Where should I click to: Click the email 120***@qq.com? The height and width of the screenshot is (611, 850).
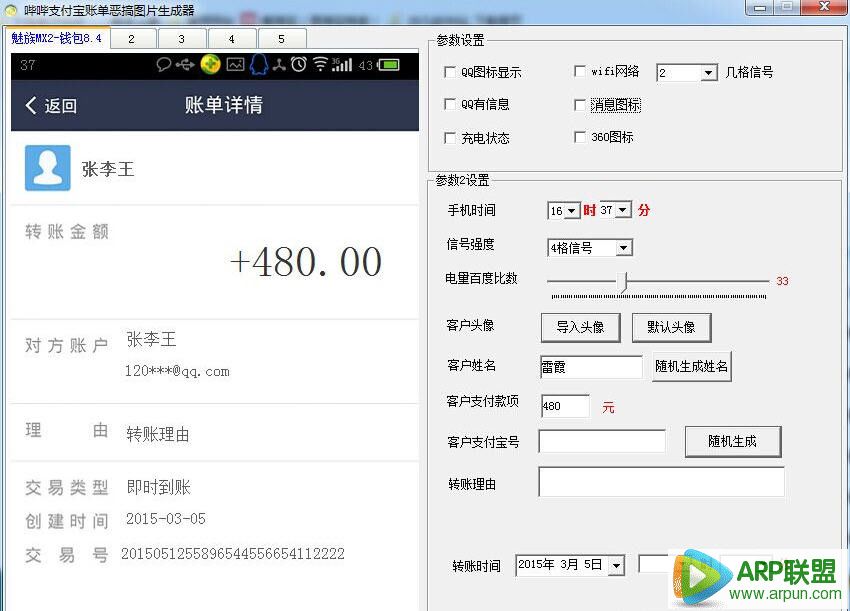pyautogui.click(x=177, y=371)
